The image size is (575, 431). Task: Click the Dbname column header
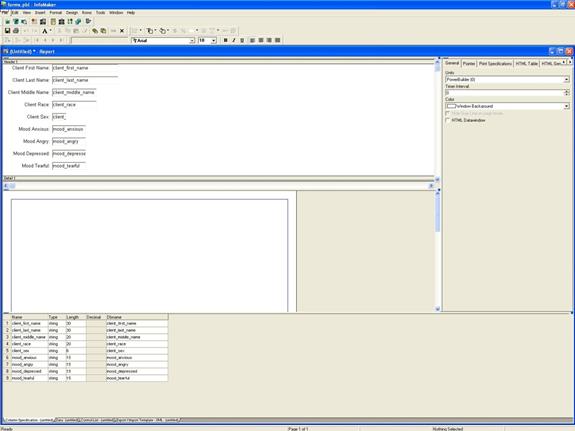(x=137, y=317)
